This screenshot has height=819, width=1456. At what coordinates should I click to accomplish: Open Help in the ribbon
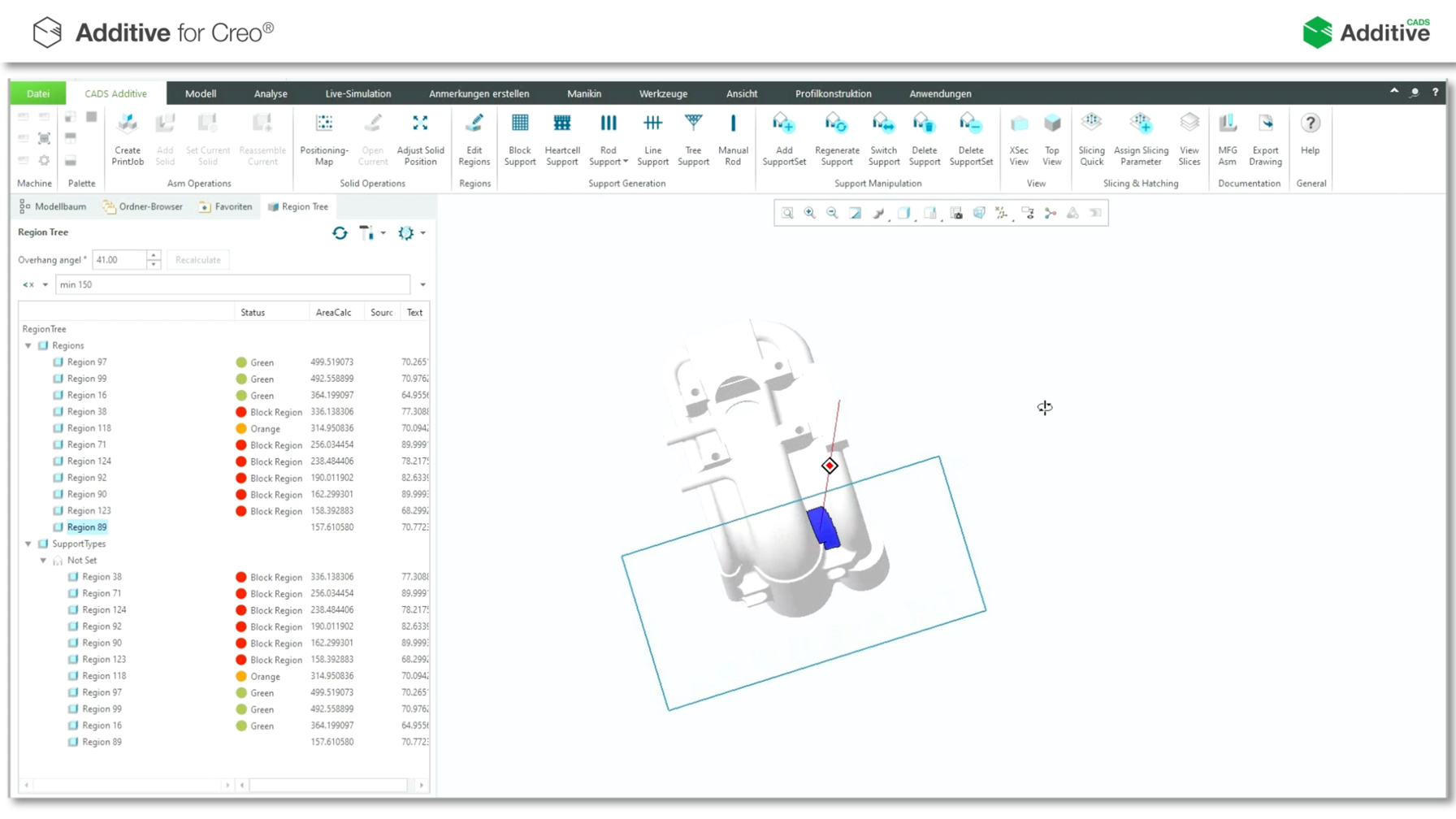click(x=1310, y=134)
